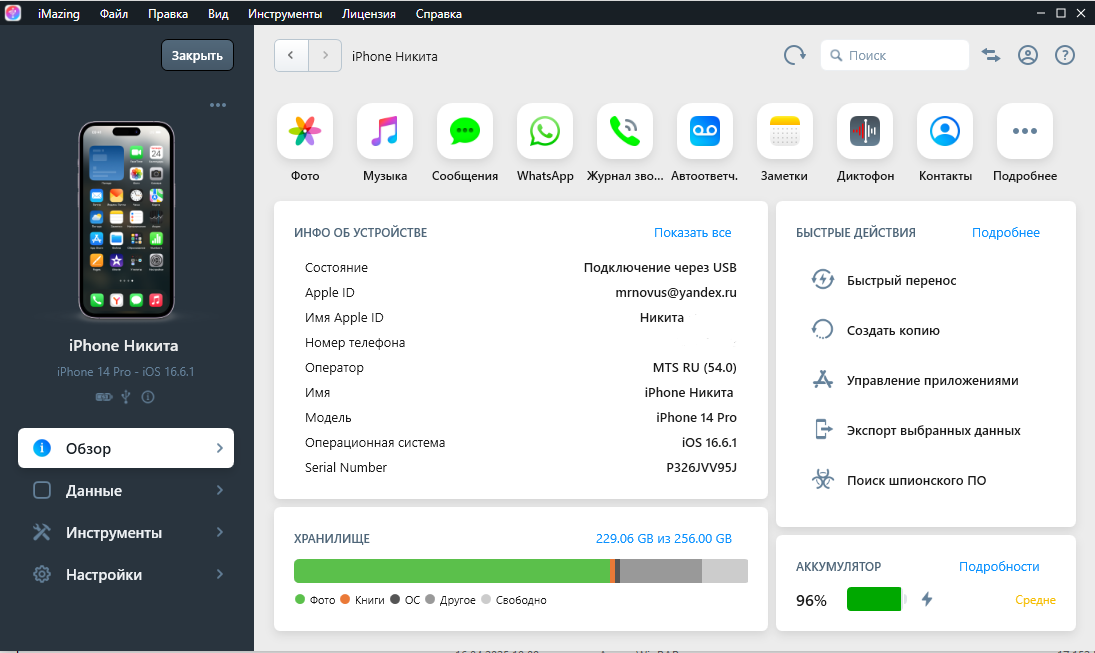Click the device info icon under iPhone name
Viewport: 1095px width, 653px height.
[x=148, y=397]
